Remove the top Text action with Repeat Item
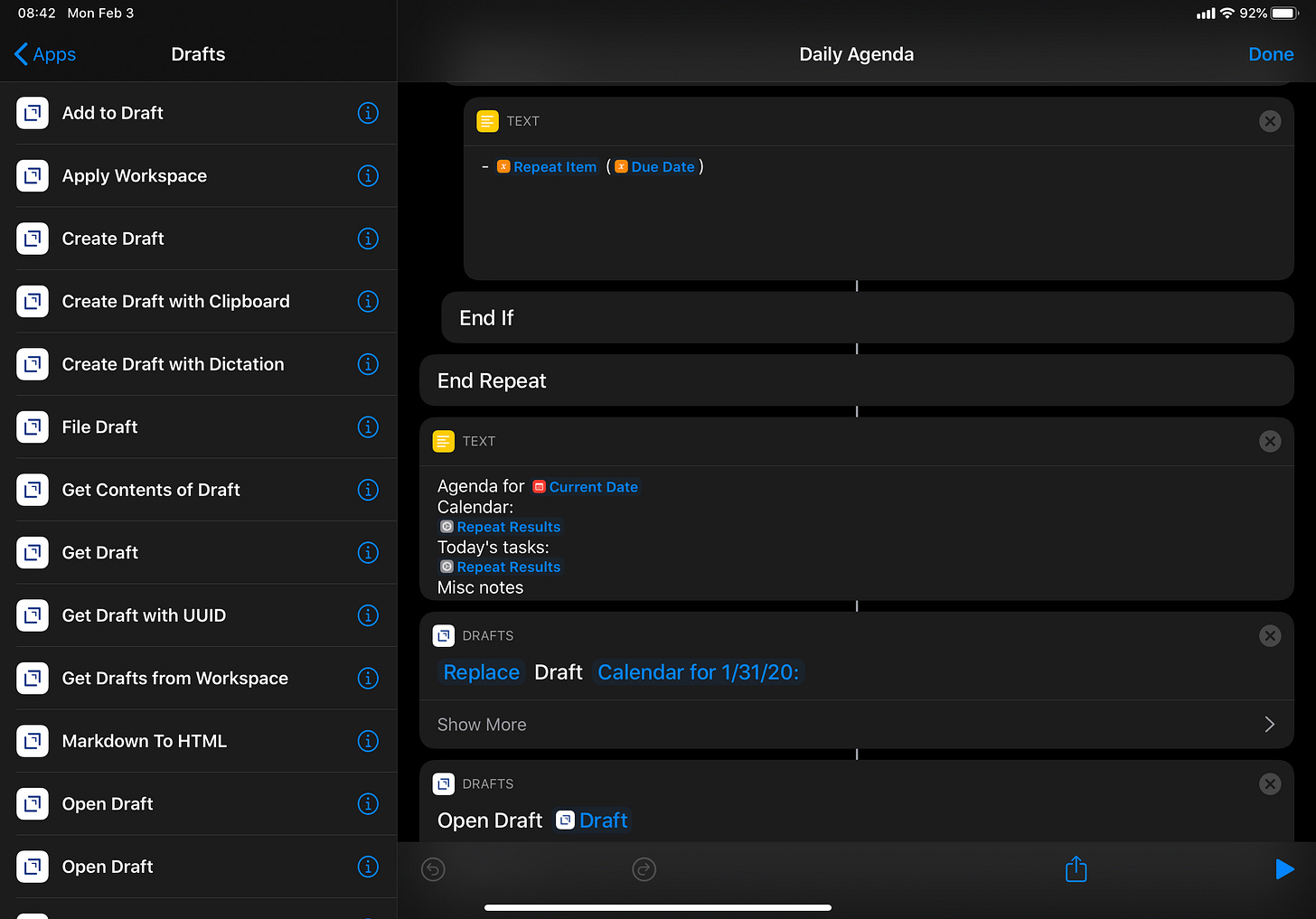 tap(1270, 121)
